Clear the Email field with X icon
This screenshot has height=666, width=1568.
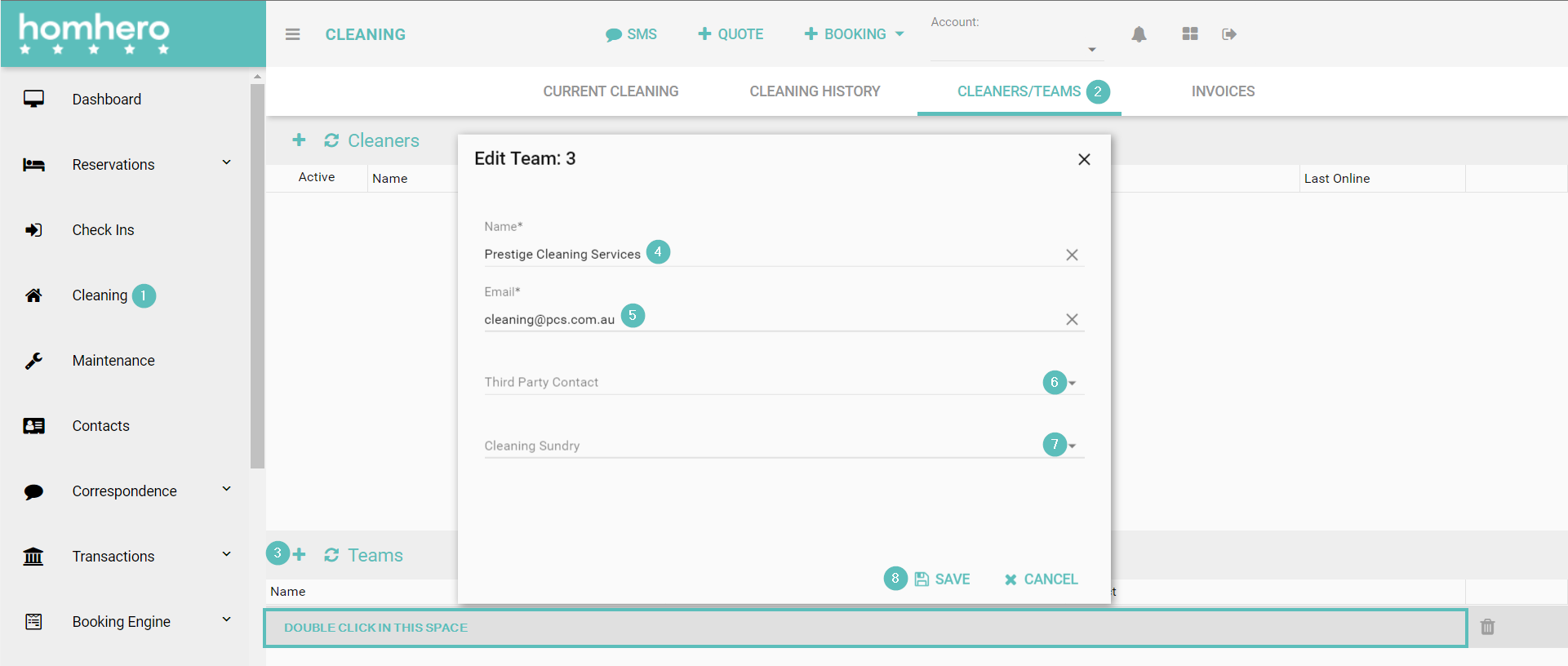click(x=1072, y=319)
